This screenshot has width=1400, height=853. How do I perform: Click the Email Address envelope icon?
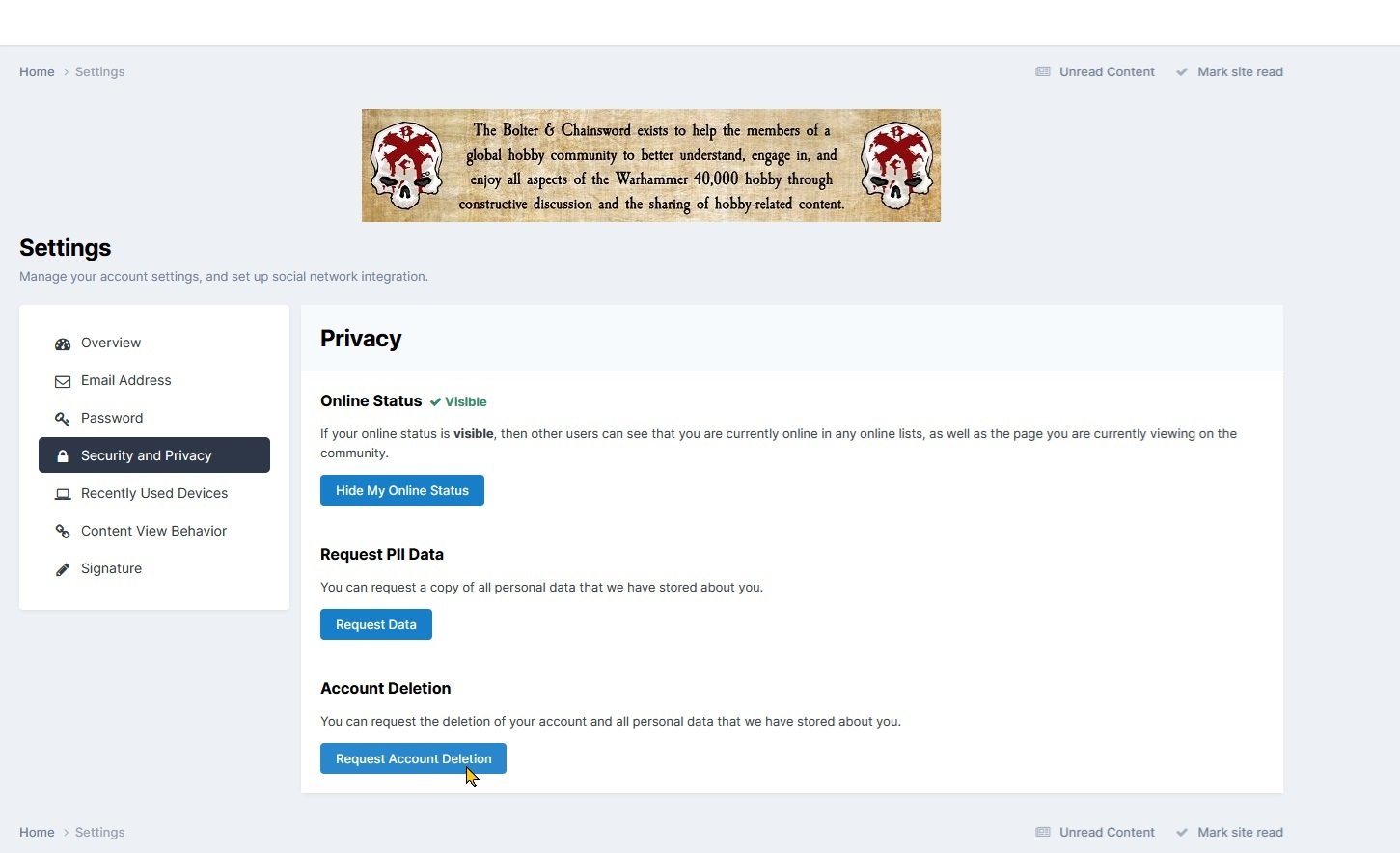[63, 381]
